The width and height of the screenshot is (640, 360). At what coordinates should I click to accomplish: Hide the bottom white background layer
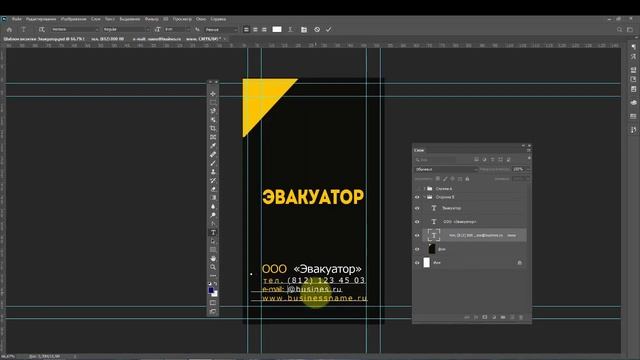click(417, 263)
